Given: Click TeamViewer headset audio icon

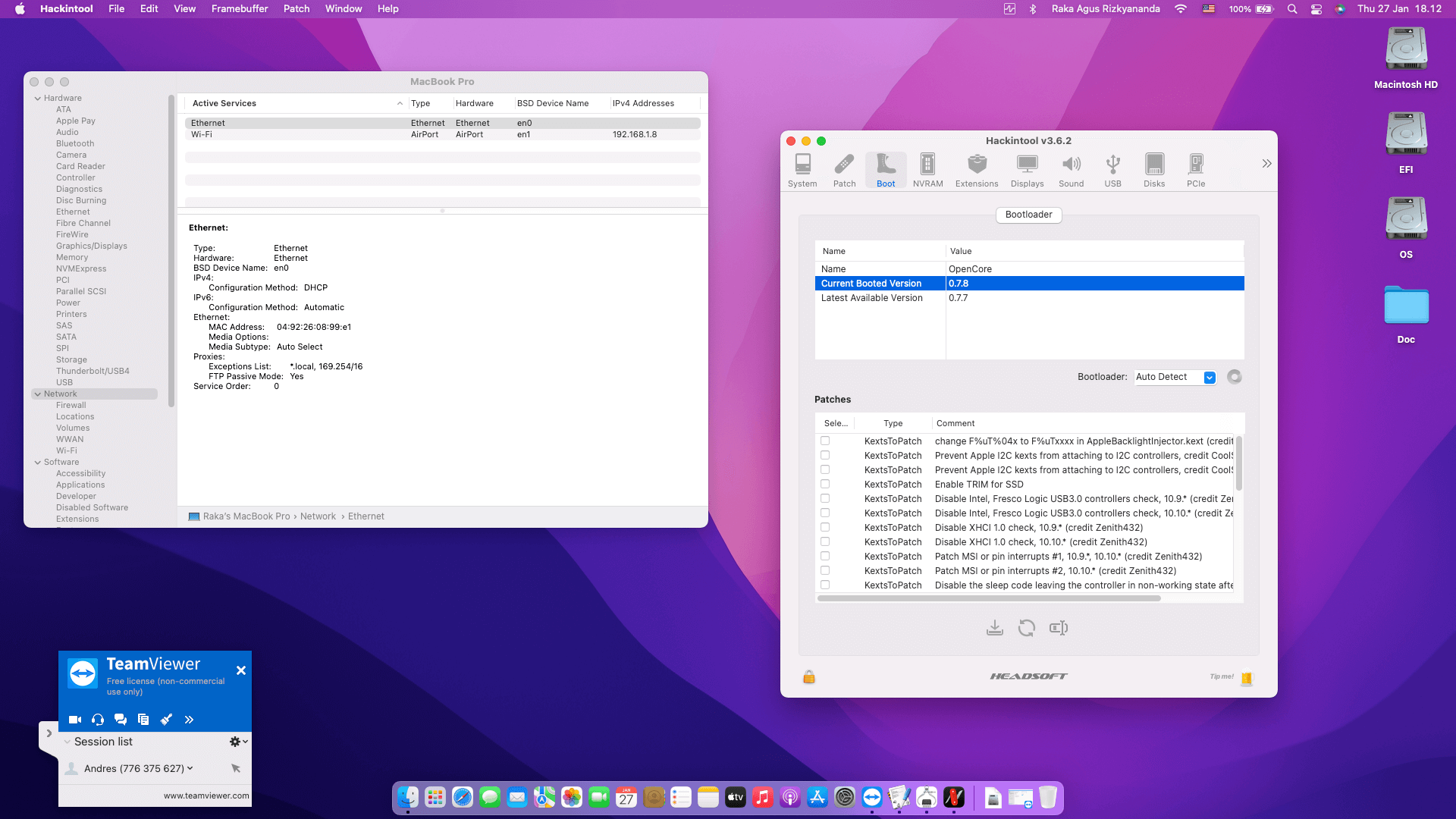Looking at the screenshot, I should [x=98, y=720].
